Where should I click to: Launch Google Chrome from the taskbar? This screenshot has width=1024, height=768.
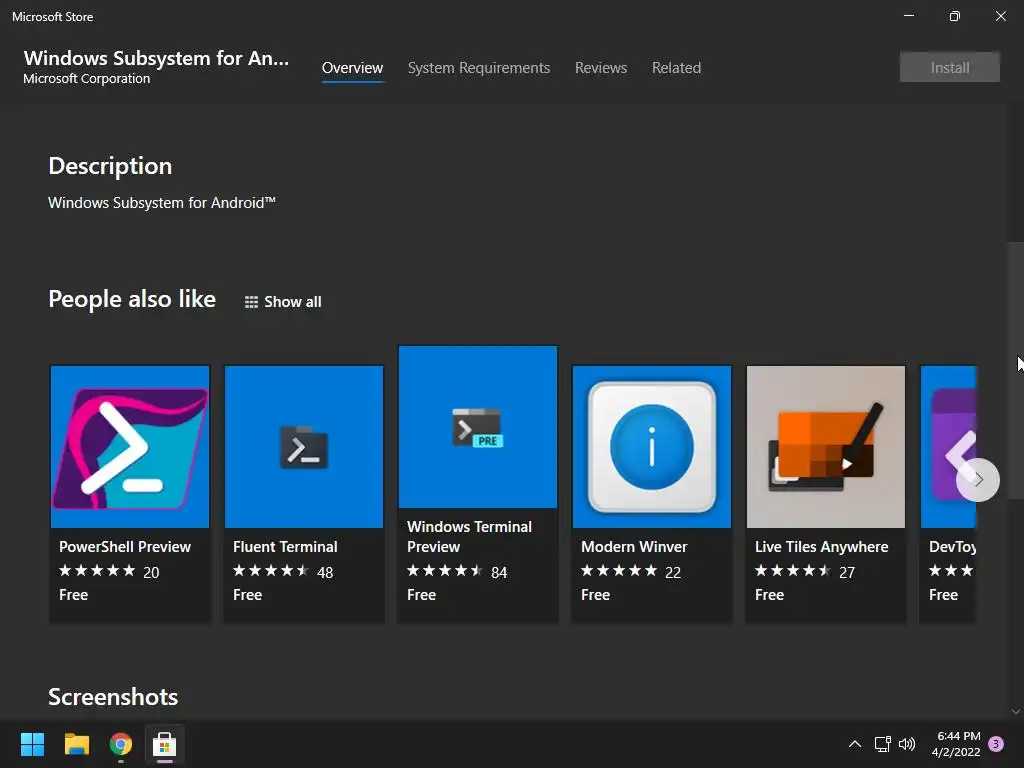pos(121,744)
